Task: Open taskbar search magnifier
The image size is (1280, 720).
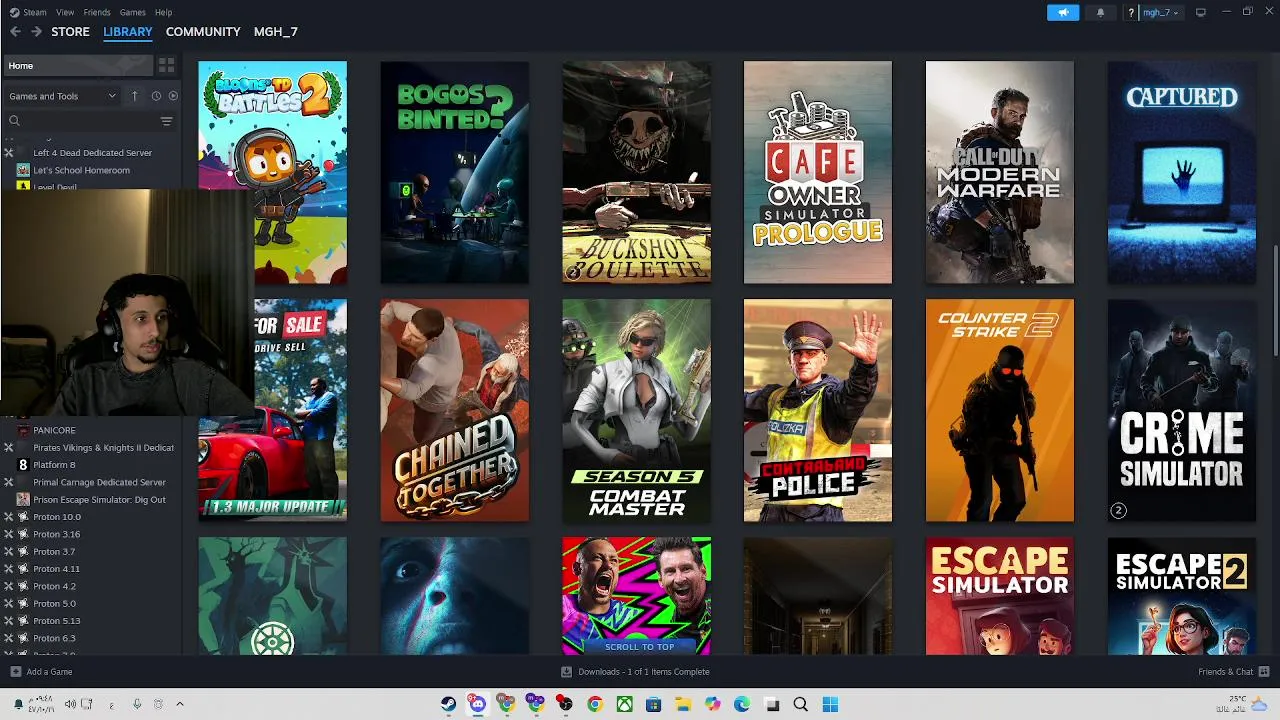Action: click(800, 704)
